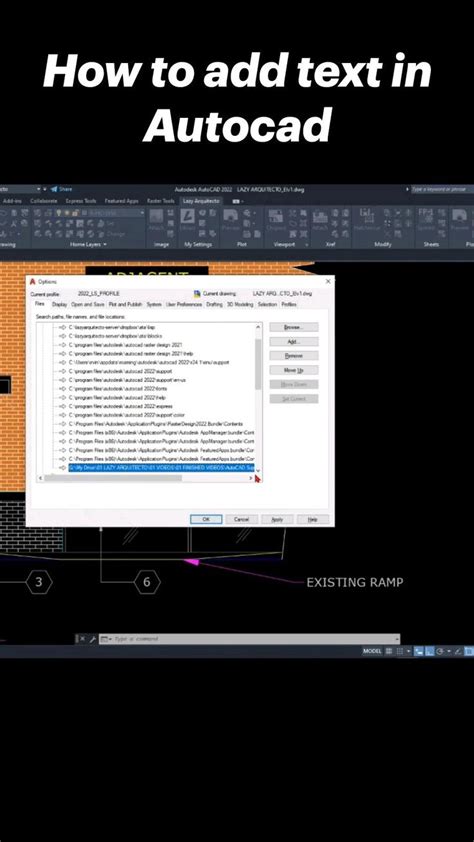
Task: Click the Move Up button
Action: coord(294,370)
